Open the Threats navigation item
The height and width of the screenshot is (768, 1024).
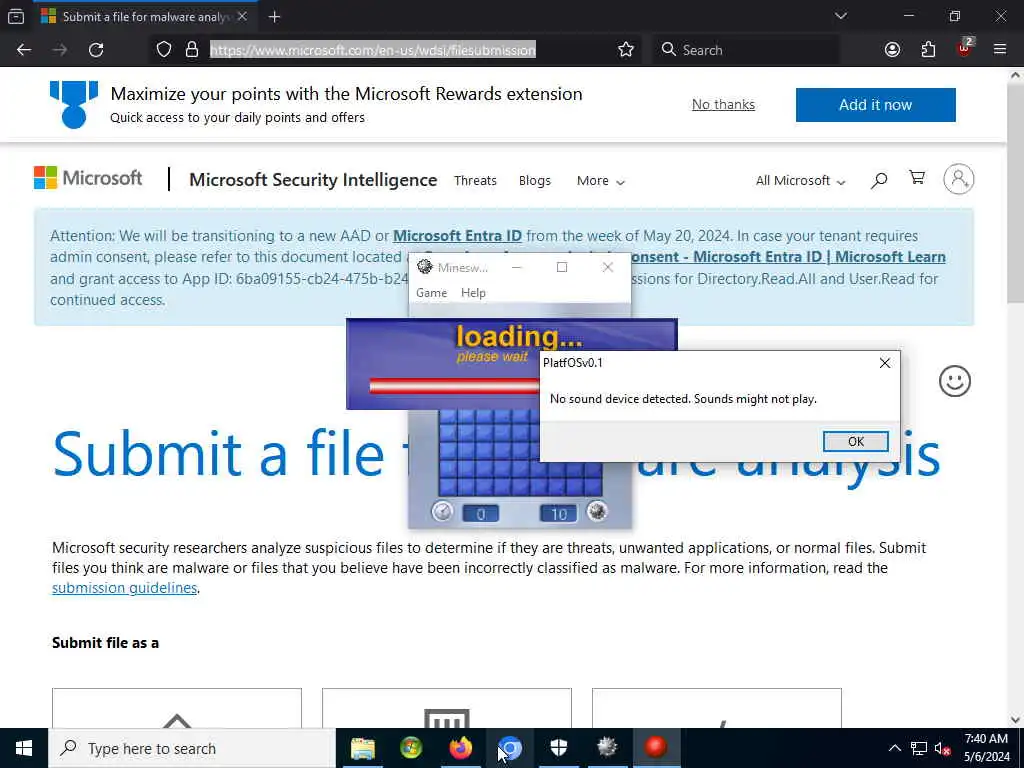click(475, 180)
